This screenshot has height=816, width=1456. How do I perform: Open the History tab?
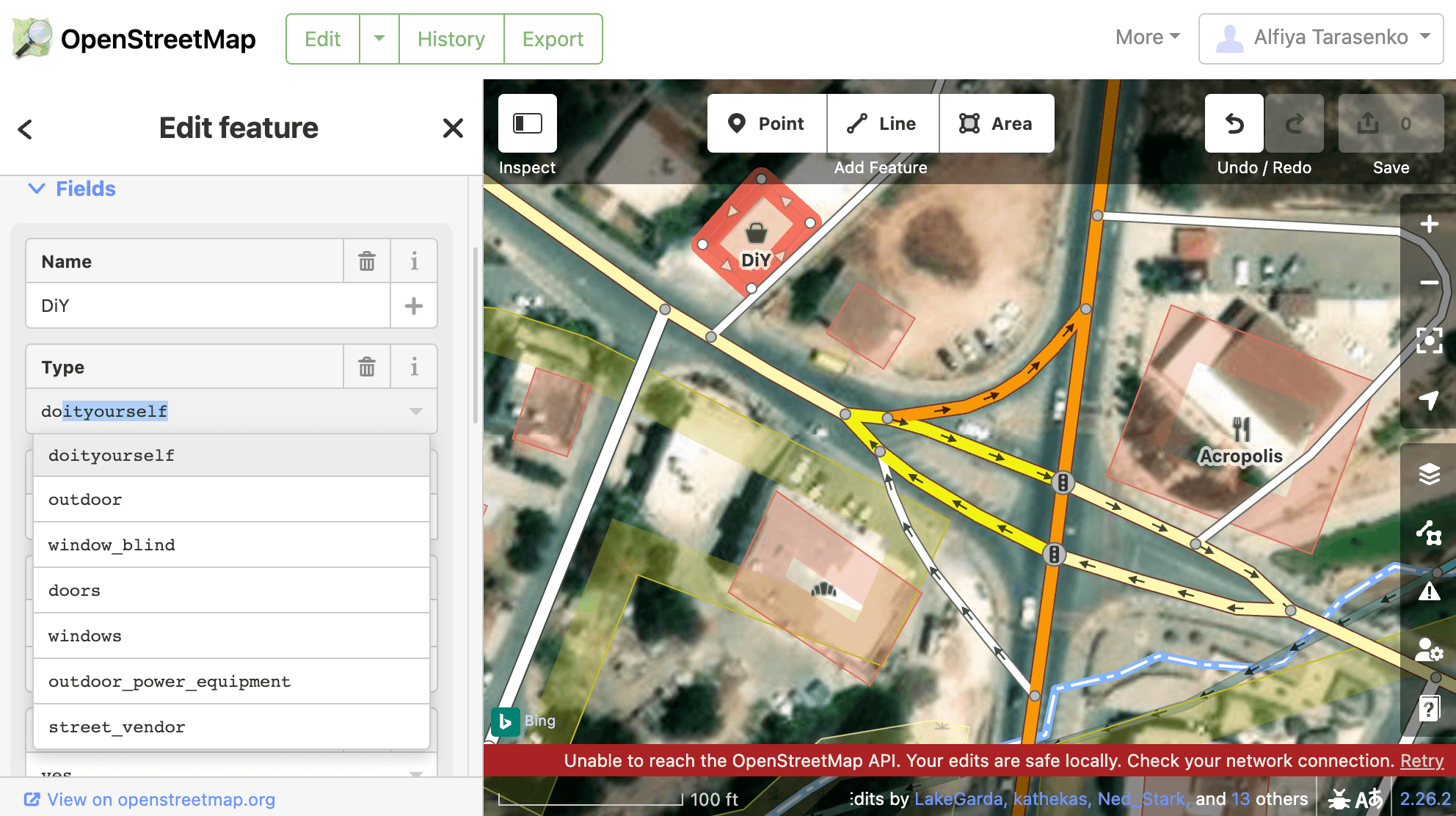click(x=451, y=39)
